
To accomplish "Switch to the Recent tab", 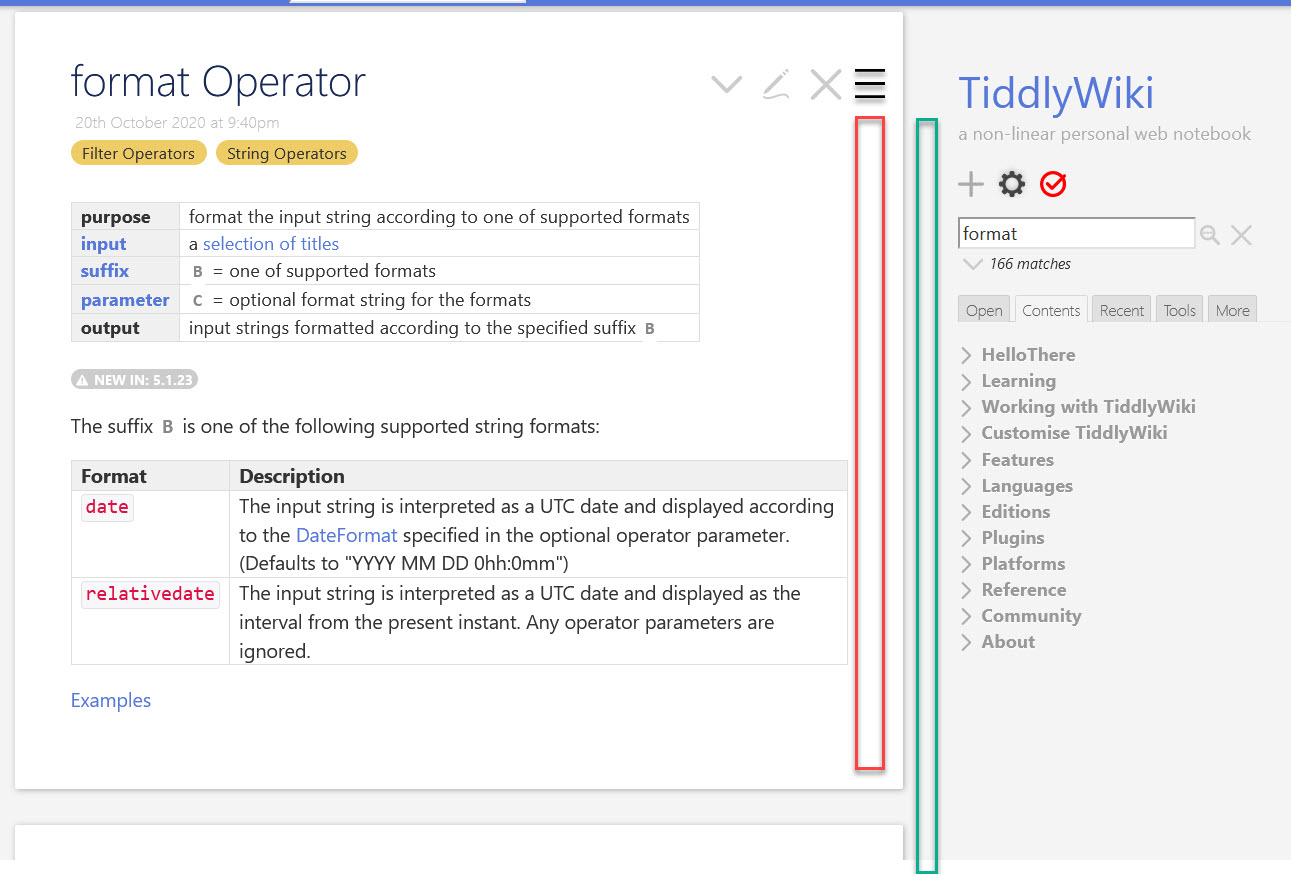I will point(1121,310).
